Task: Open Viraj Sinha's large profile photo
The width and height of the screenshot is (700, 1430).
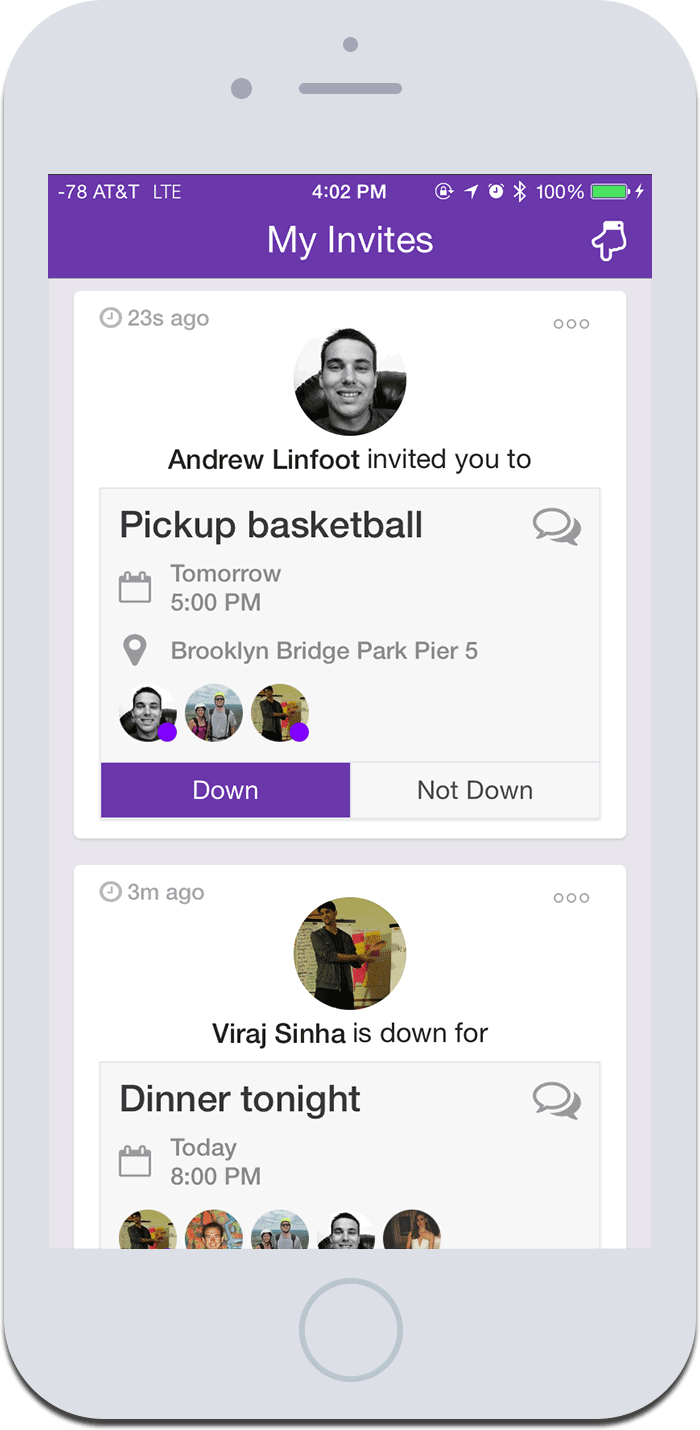Action: 350,953
